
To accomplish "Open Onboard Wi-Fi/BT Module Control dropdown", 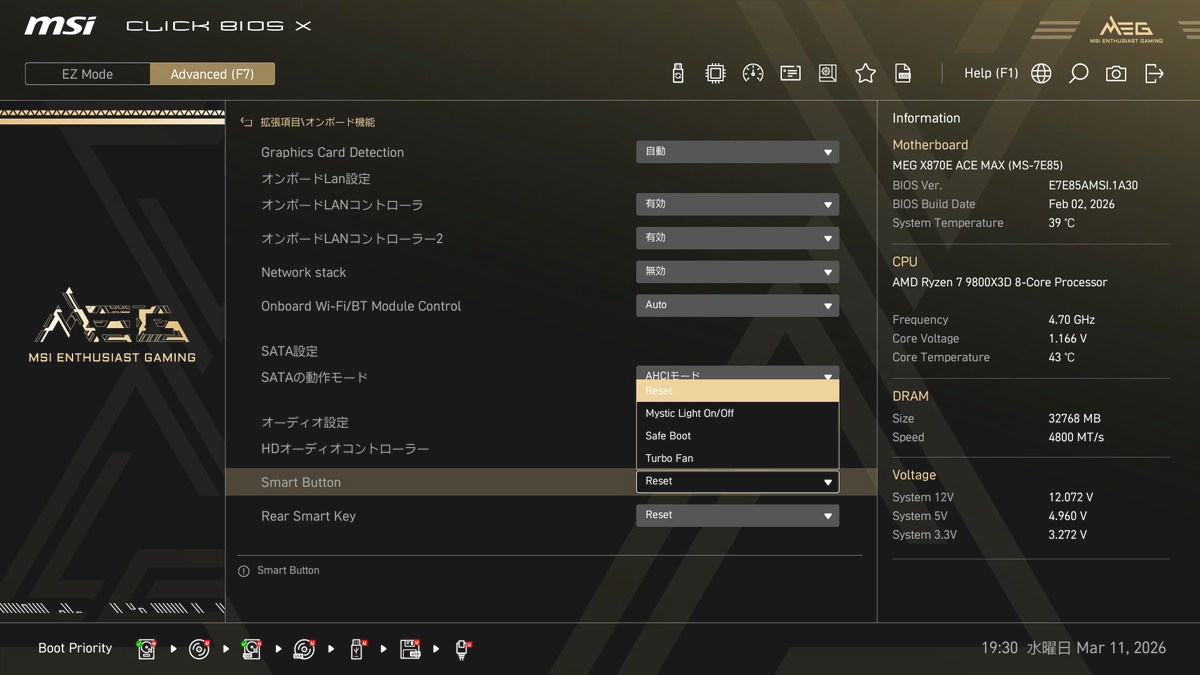I will (x=737, y=306).
